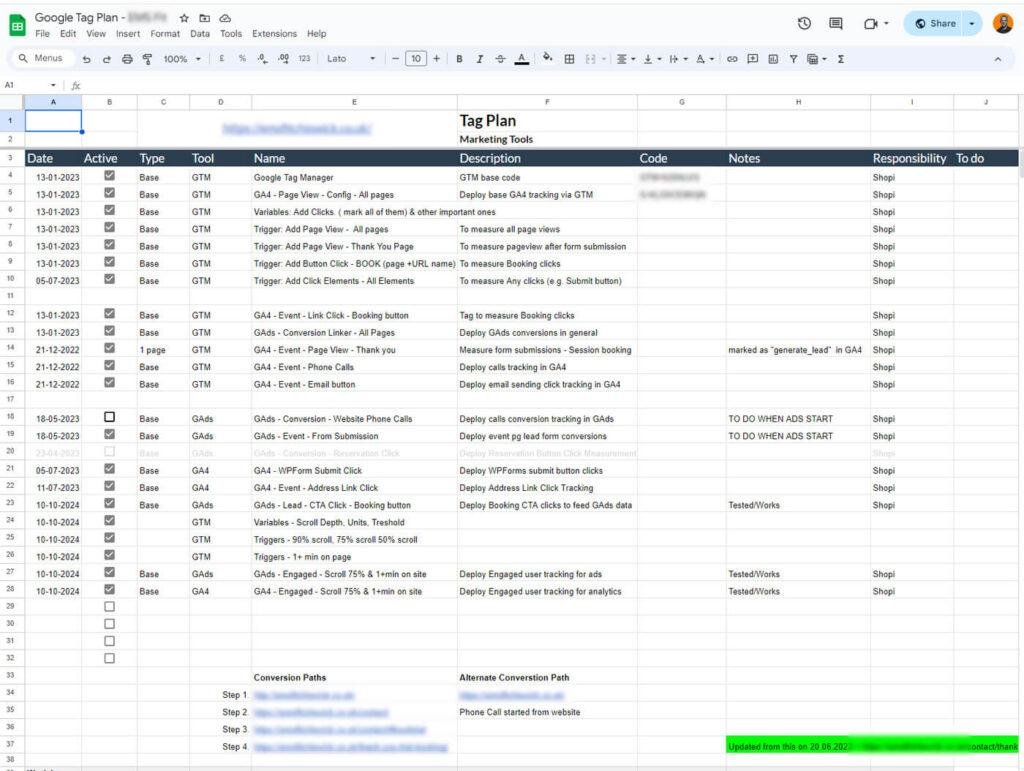The width and height of the screenshot is (1024, 771).
Task: Decrease font size with the minus button
Action: pyautogui.click(x=395, y=59)
